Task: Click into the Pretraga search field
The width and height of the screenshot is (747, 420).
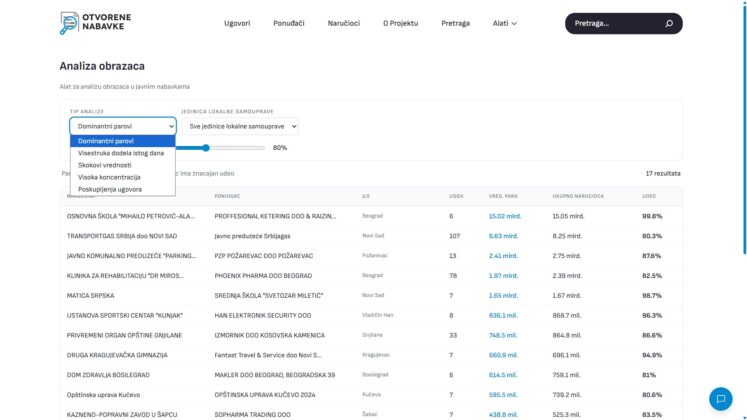Action: pos(617,23)
